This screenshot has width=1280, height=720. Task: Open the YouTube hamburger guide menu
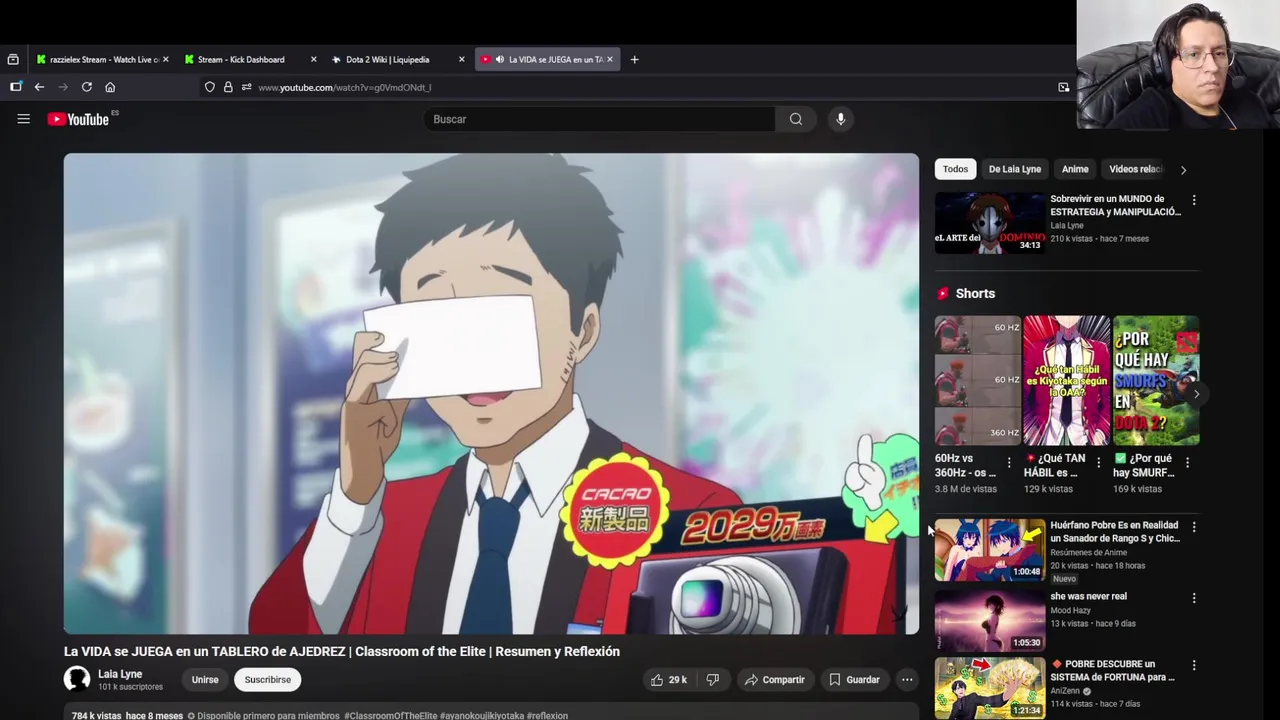(23, 119)
